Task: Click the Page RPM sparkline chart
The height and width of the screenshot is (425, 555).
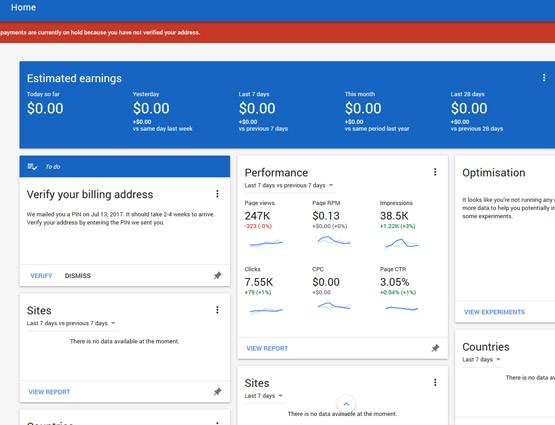Action: 334,241
